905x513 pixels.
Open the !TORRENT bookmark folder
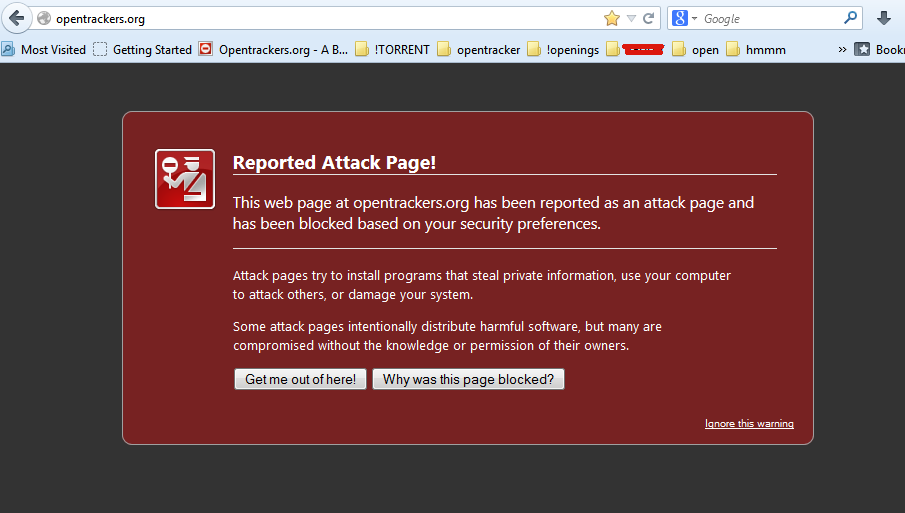pos(392,50)
